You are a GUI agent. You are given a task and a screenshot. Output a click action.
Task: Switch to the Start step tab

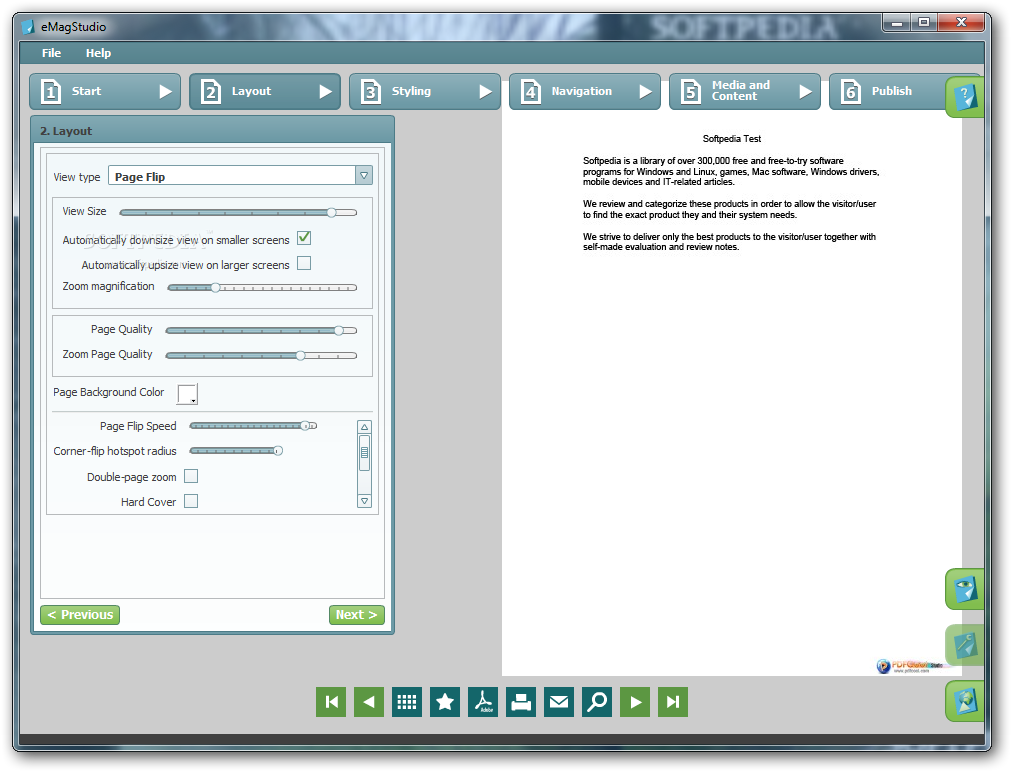click(x=105, y=92)
